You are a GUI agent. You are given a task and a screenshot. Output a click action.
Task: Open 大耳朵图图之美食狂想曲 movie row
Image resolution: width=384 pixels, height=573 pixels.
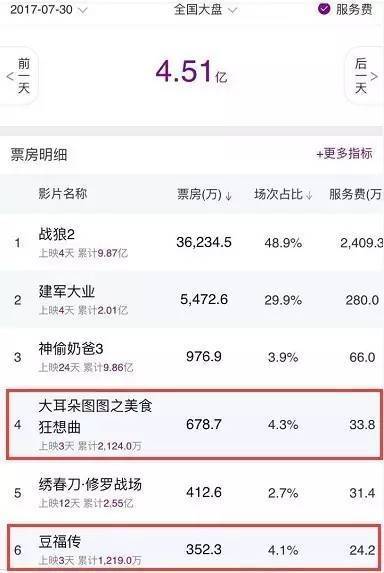[x=195, y=424]
